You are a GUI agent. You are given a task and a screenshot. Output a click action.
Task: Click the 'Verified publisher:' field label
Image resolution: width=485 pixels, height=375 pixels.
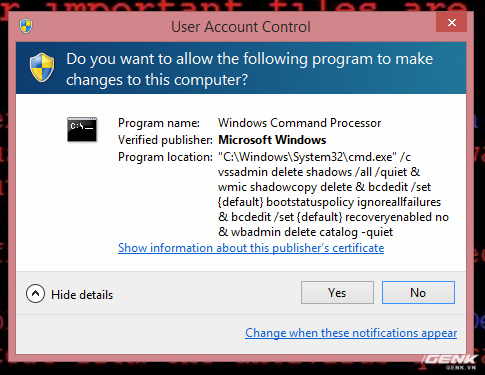coord(165,140)
